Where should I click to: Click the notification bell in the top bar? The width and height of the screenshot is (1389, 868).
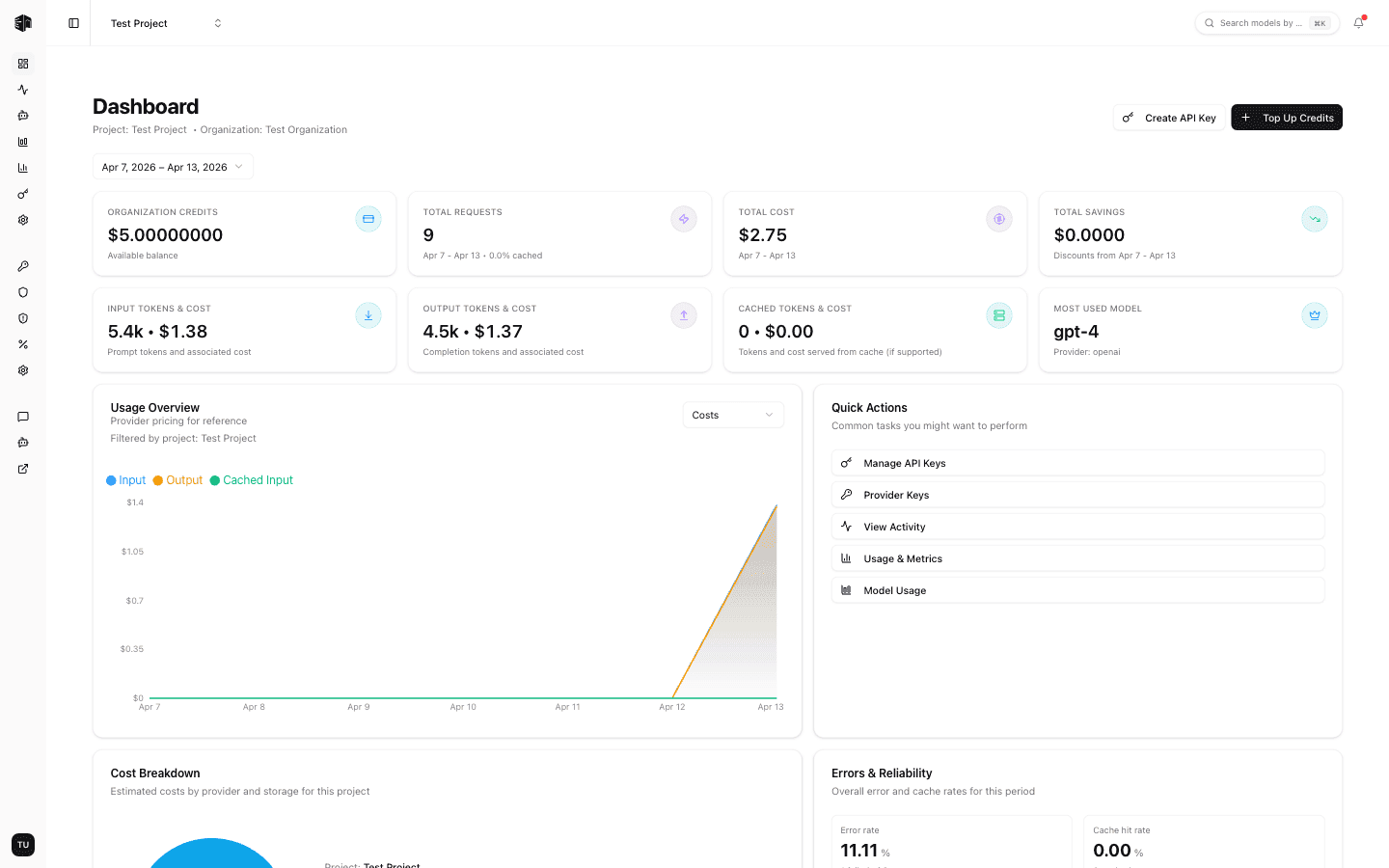1358,22
